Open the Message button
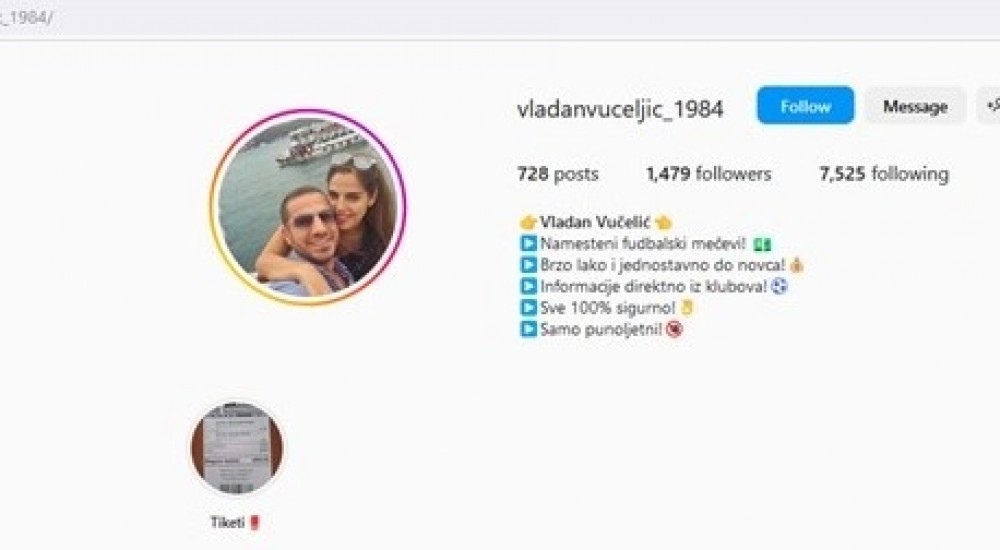Viewport: 1000px width, 550px height. pos(915,106)
